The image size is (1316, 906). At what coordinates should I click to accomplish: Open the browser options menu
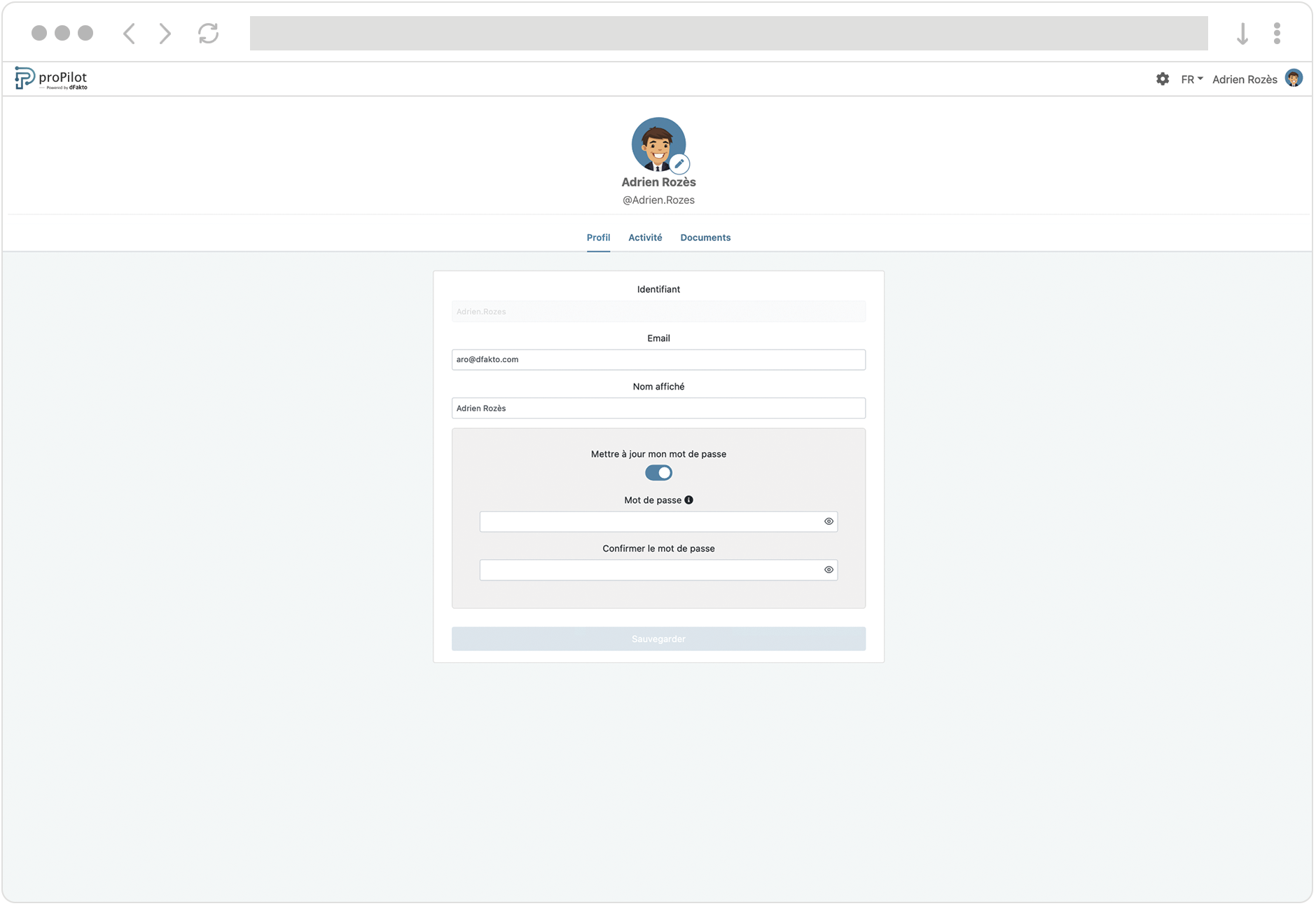(x=1277, y=32)
